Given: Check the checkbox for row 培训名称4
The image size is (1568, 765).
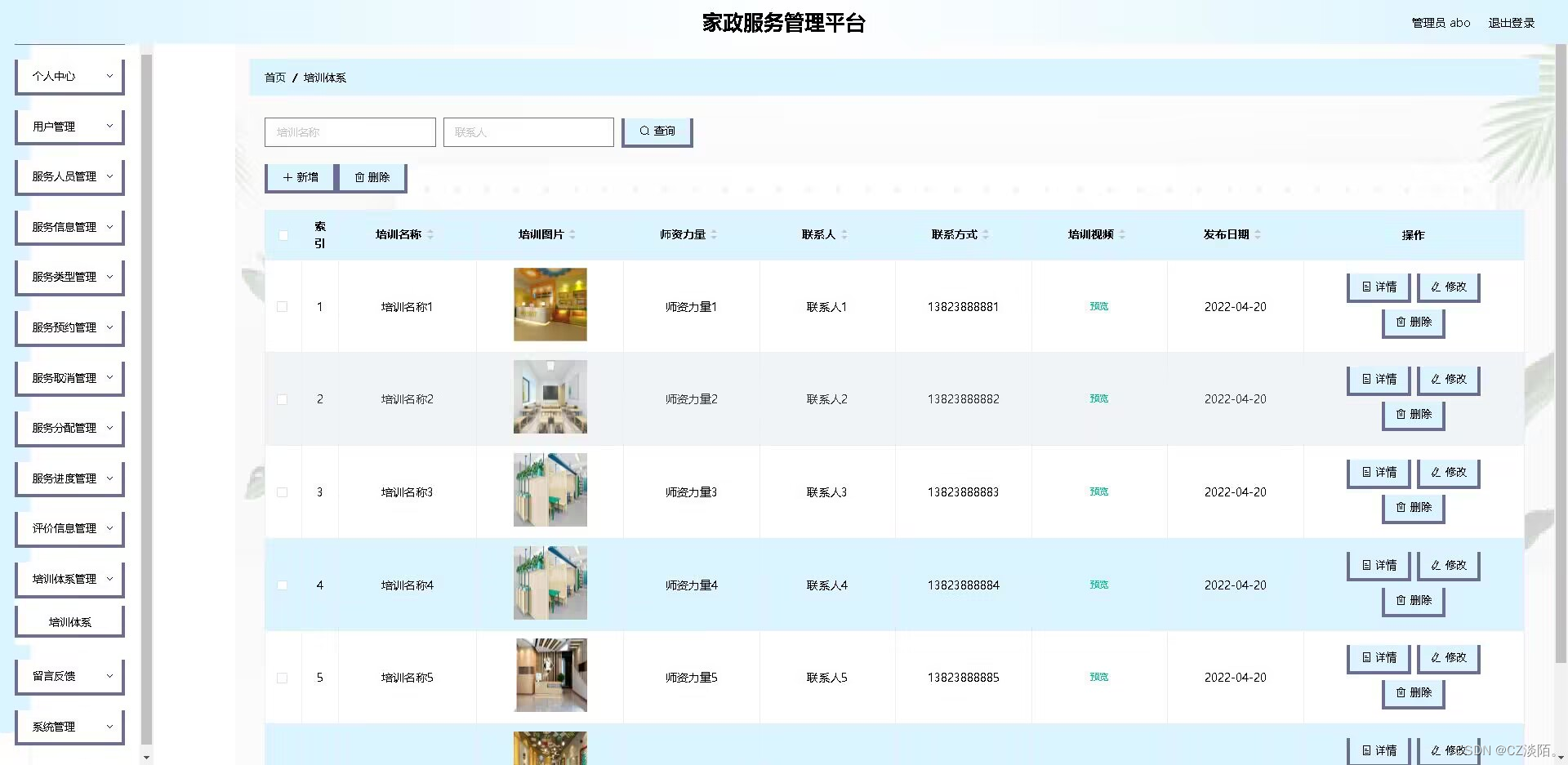Looking at the screenshot, I should [x=283, y=585].
